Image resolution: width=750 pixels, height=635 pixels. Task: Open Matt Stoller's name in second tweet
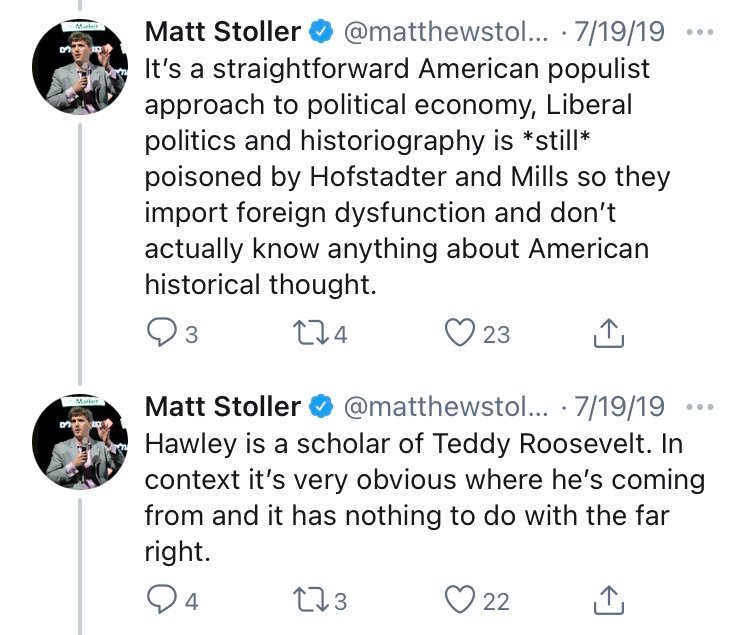(x=223, y=407)
